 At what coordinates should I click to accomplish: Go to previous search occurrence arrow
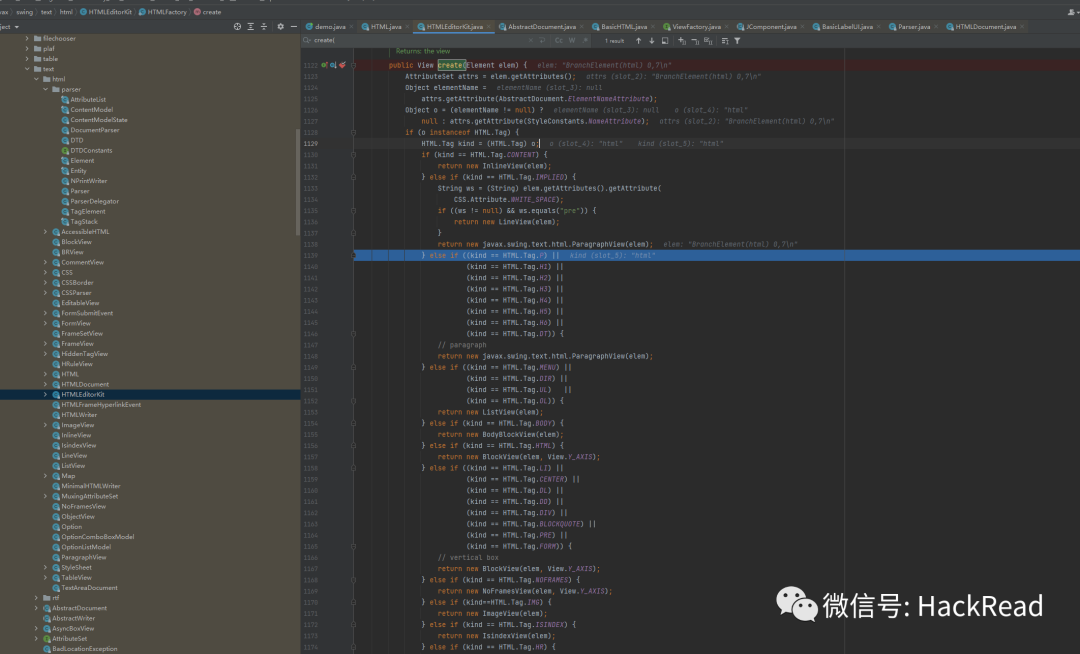tap(638, 41)
